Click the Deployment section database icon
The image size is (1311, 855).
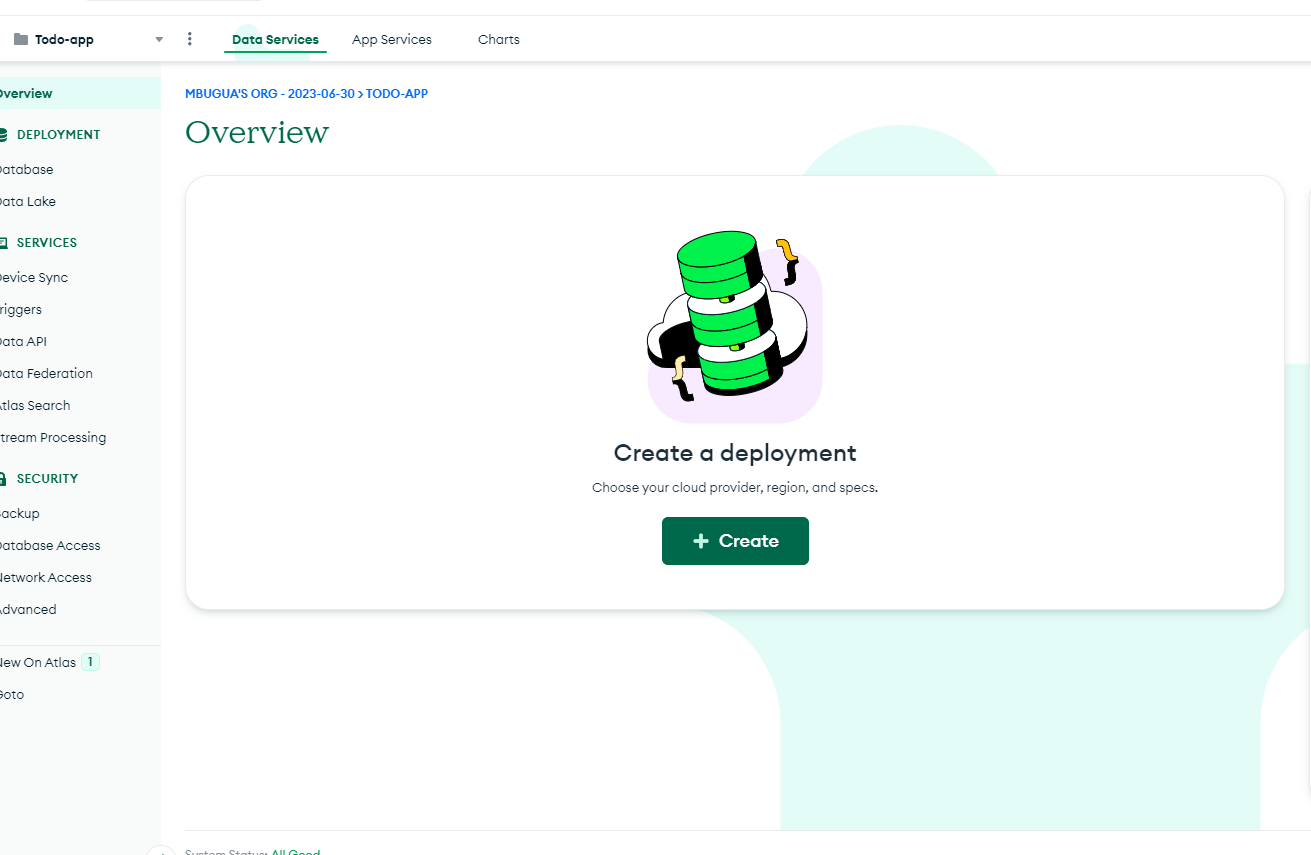coord(4,134)
